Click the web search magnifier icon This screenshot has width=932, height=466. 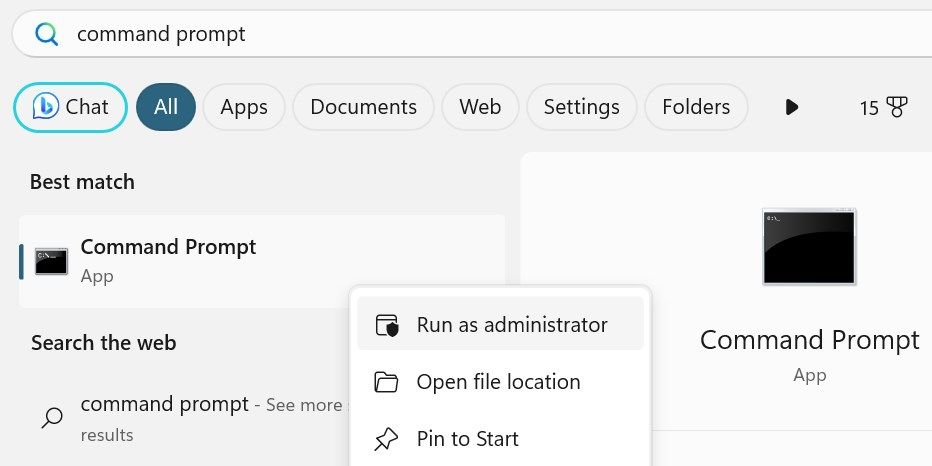[52, 417]
